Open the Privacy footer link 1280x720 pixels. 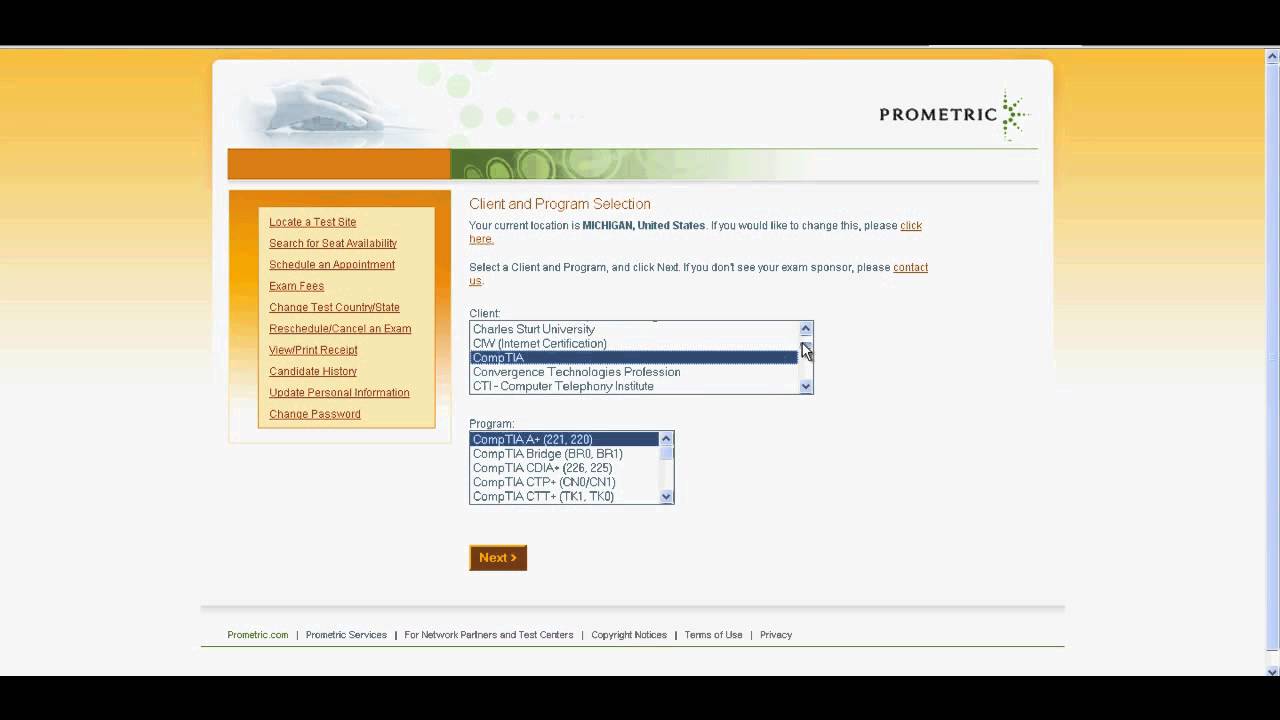[776, 635]
